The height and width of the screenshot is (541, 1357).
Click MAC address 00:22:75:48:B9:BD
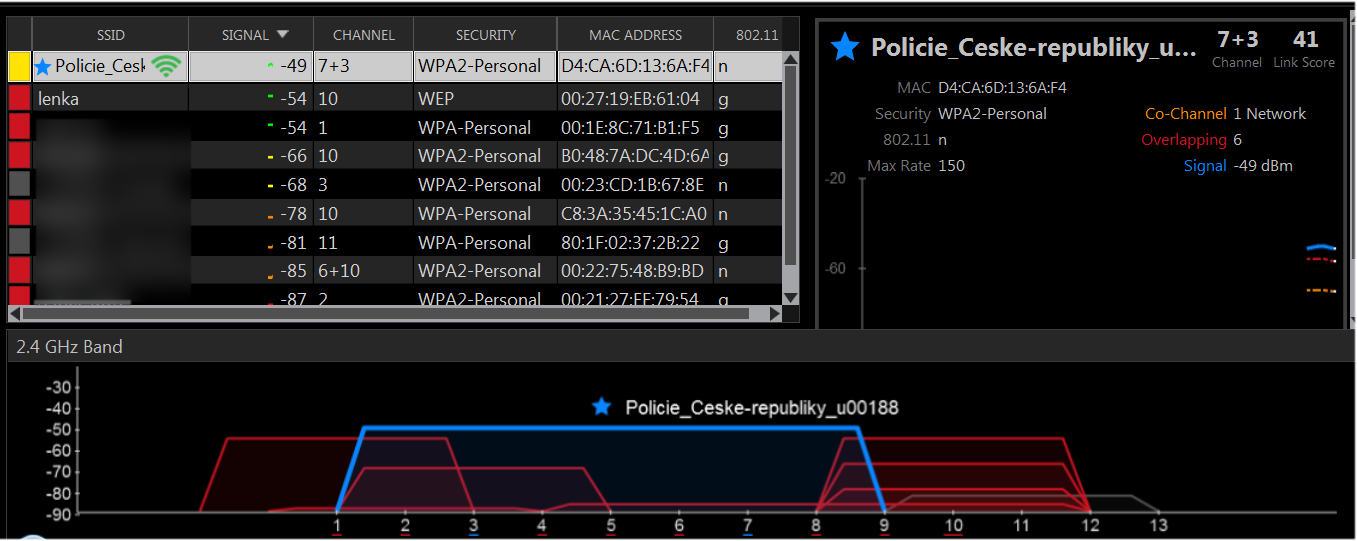point(633,271)
